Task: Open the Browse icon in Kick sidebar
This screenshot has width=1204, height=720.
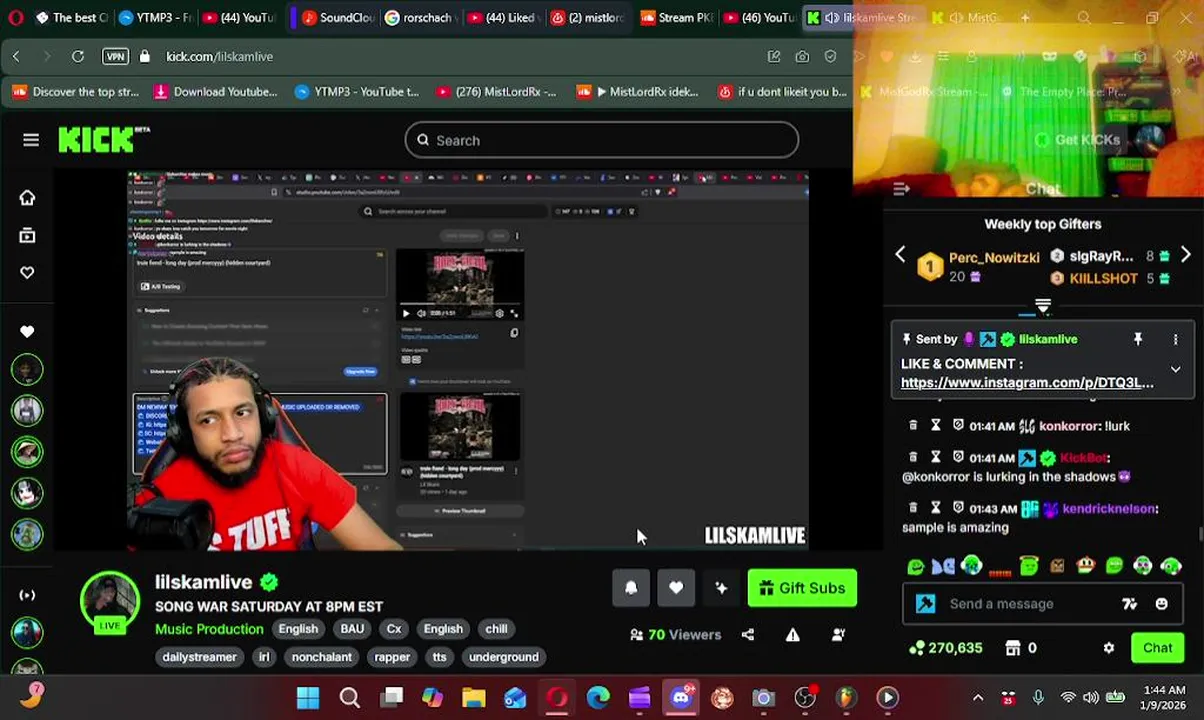Action: (x=27, y=235)
